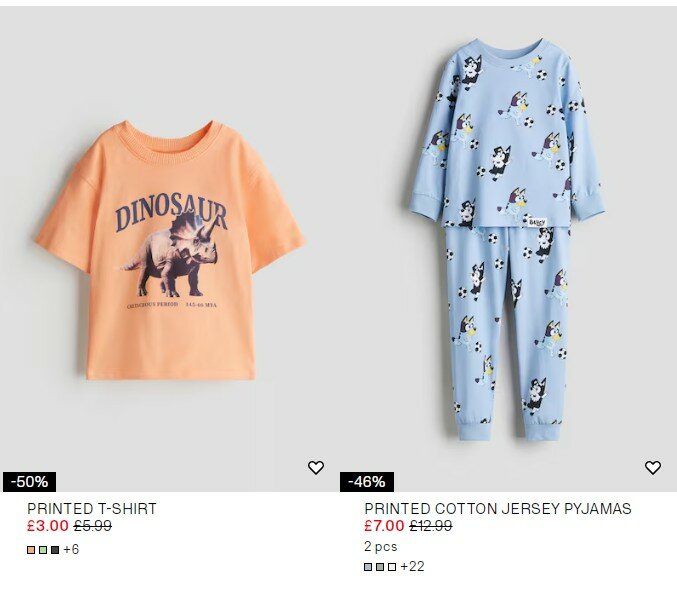This screenshot has width=677, height=590.
Task: Choose the middle grey pyjamas colour swatch
Action: [380, 567]
